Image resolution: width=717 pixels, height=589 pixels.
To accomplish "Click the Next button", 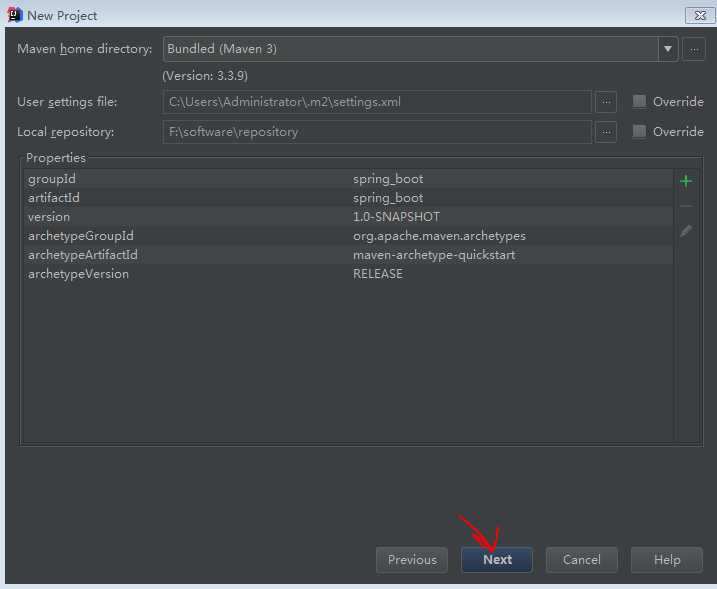I will 497,560.
